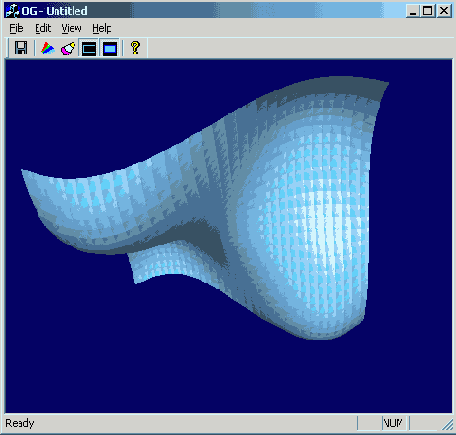Click the Ready status bar text
Image resolution: width=456 pixels, height=435 pixels.
[x=20, y=423]
